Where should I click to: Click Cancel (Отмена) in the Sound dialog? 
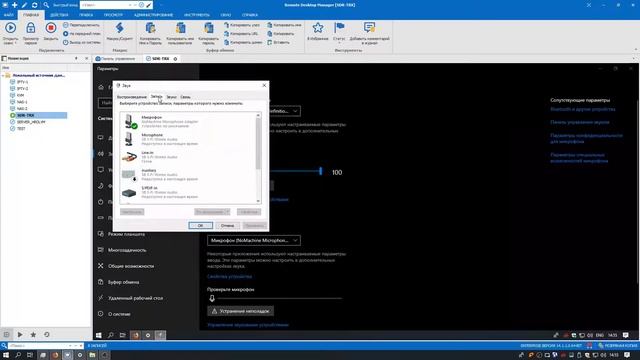227,225
